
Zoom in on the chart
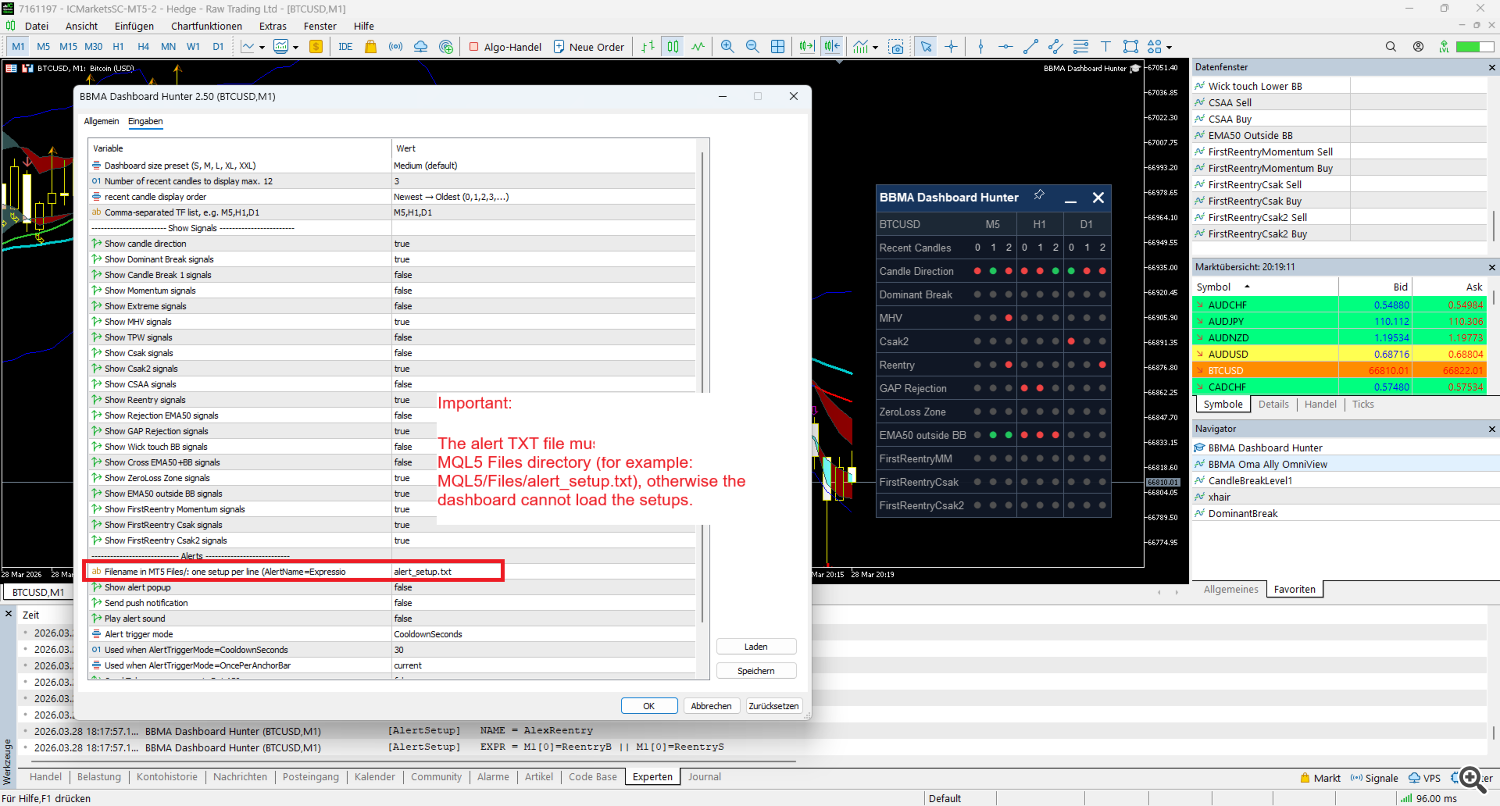[727, 46]
